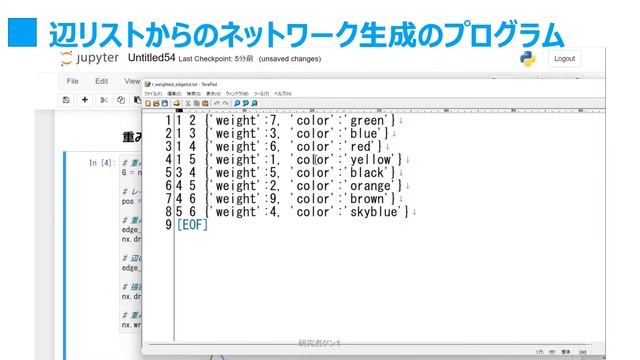This screenshot has width=640, height=360.
Task: Click the Jupyter Logout button
Action: point(564,59)
